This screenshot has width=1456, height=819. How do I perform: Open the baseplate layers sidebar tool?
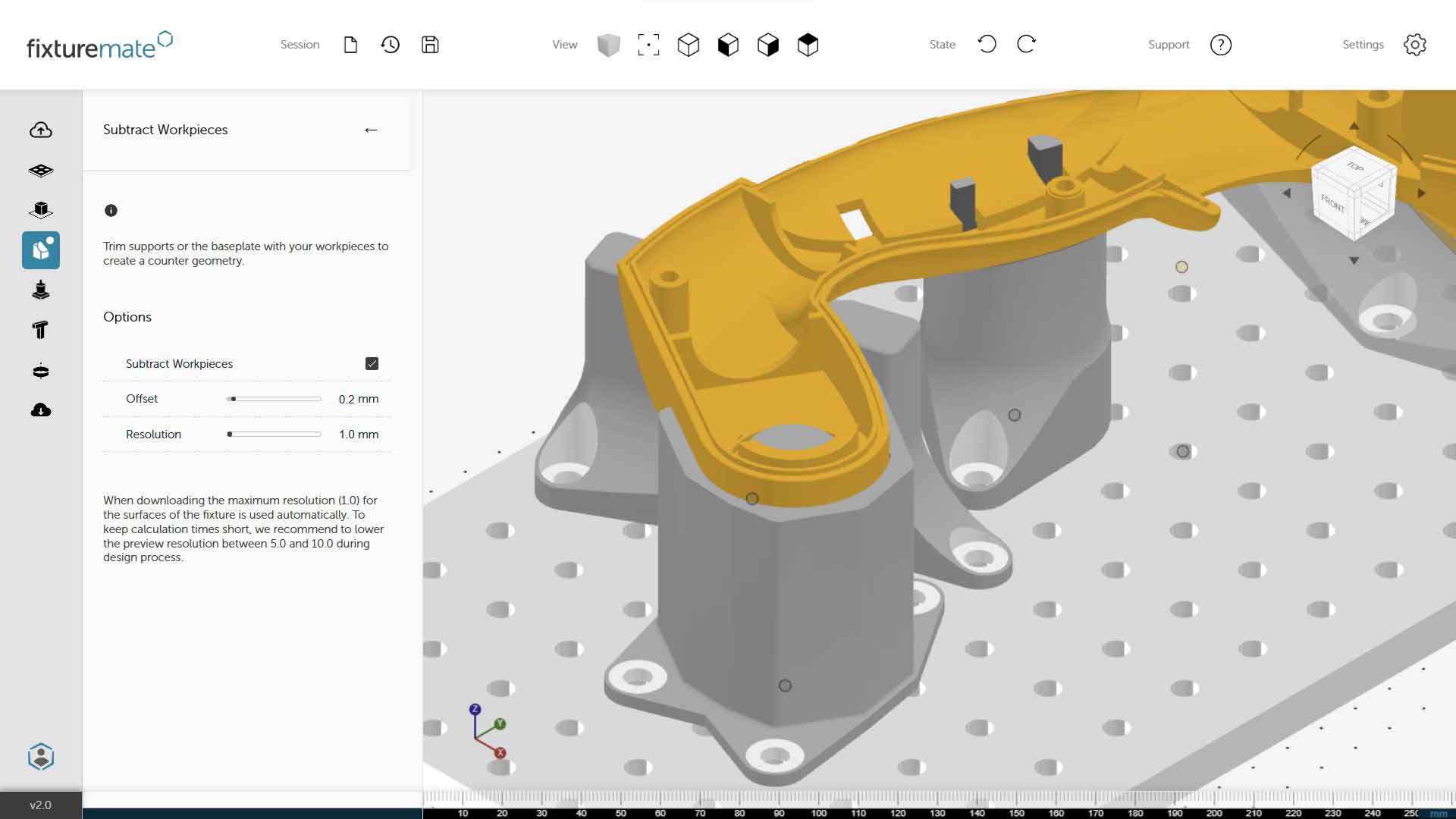41,171
